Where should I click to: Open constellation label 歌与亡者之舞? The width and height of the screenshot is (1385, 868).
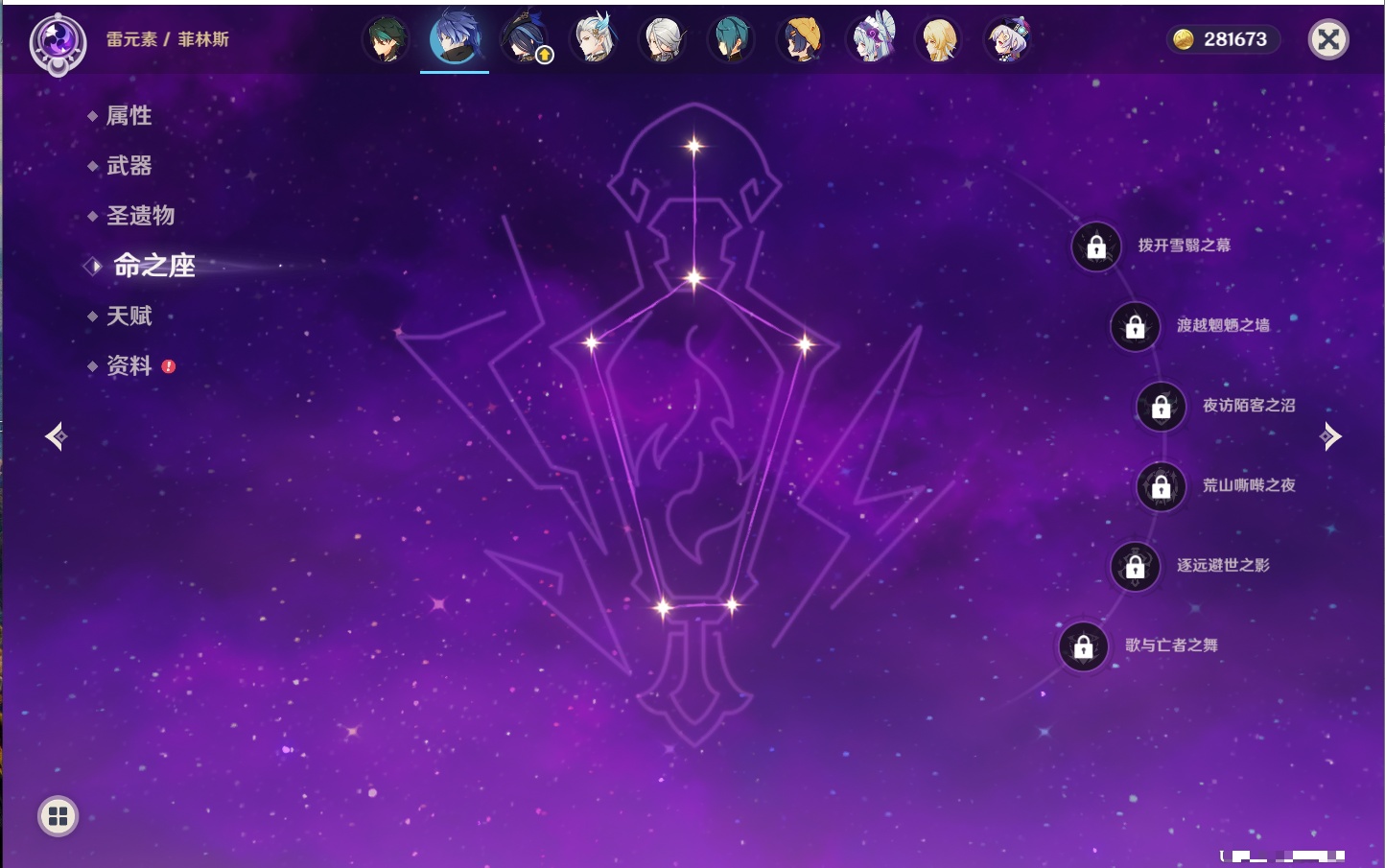click(x=1171, y=645)
